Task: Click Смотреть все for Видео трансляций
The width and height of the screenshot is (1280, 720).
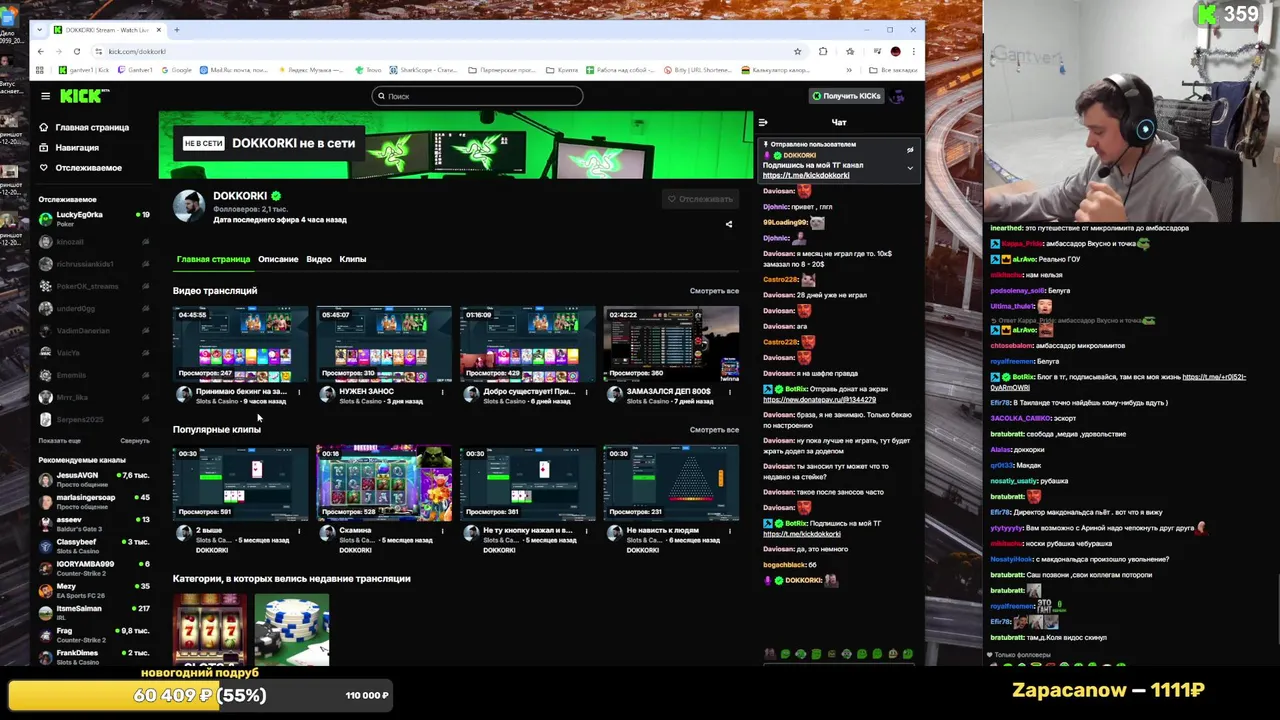Action: (714, 291)
